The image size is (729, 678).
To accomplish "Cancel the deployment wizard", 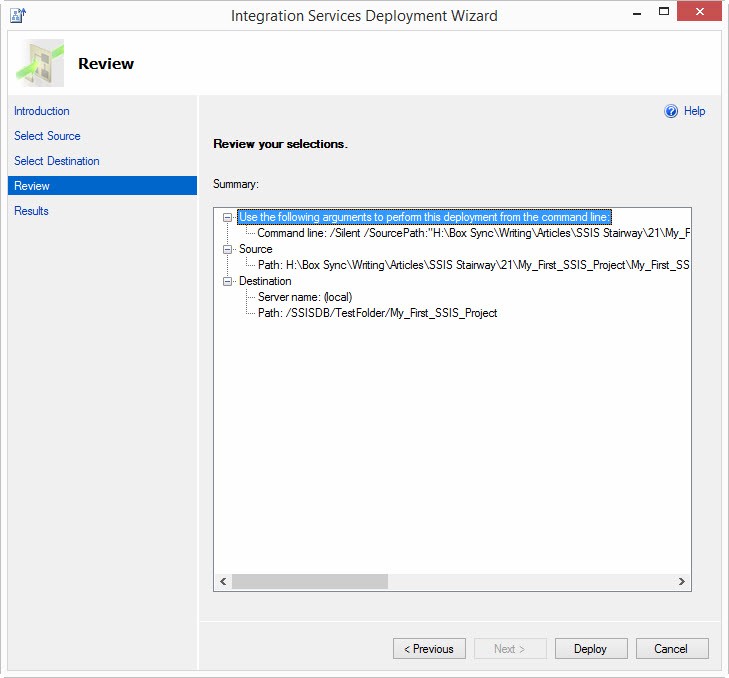I will point(671,649).
